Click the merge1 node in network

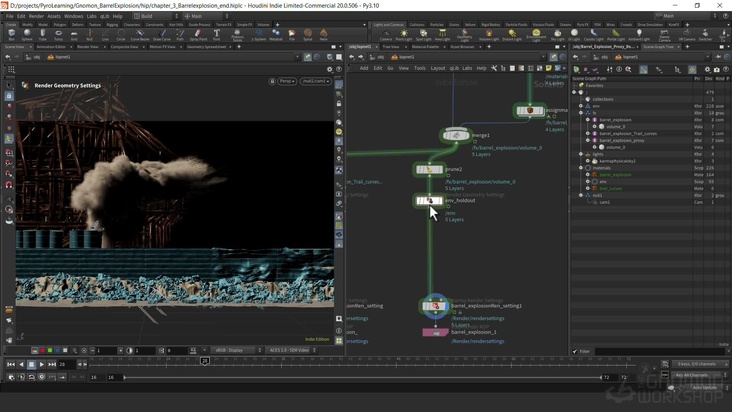tap(456, 135)
